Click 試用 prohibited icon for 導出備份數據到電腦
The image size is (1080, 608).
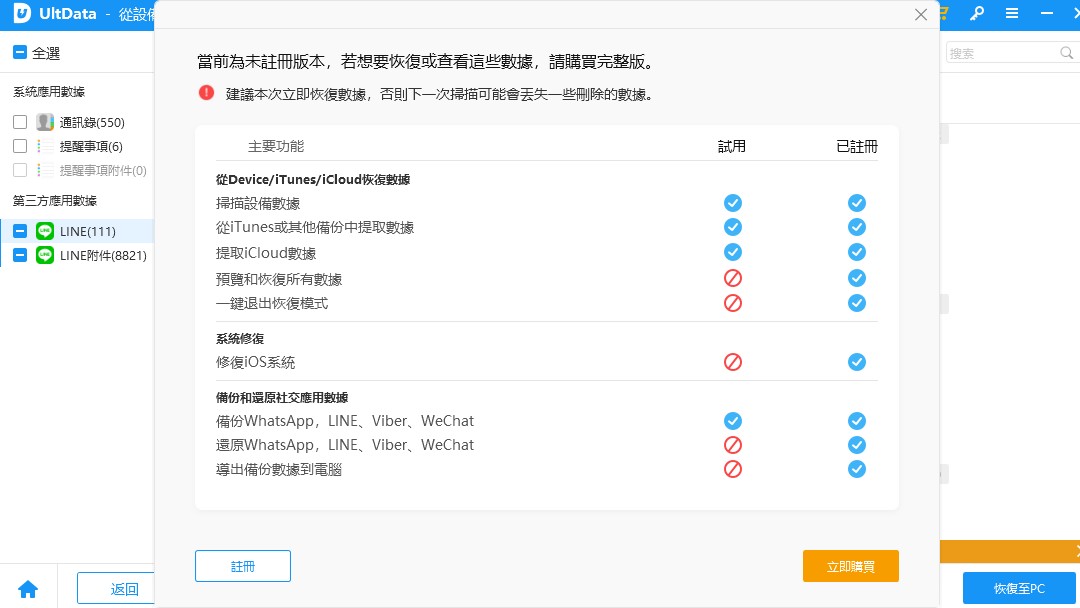[733, 469]
